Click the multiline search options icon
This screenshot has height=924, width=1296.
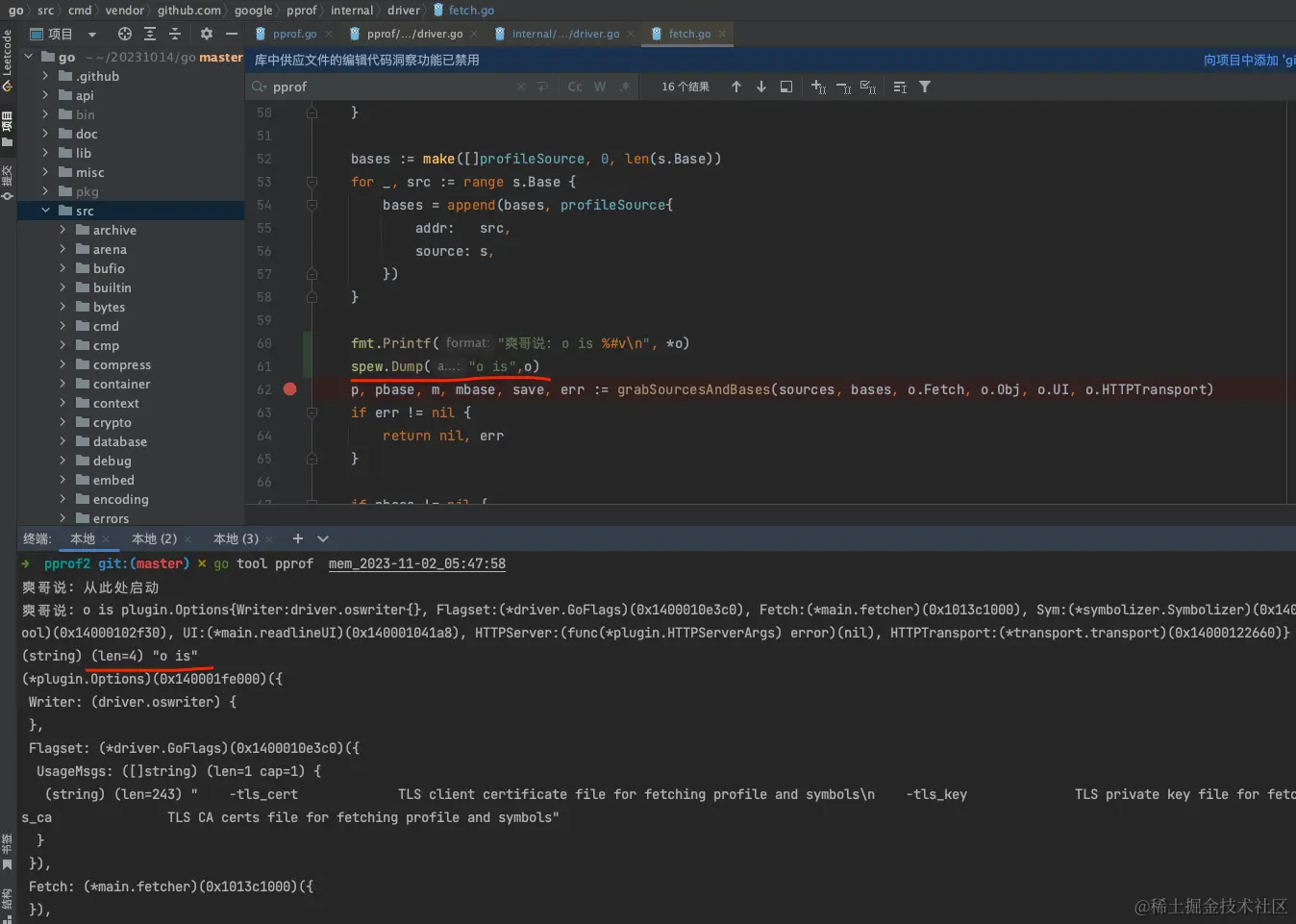pyautogui.click(x=900, y=87)
